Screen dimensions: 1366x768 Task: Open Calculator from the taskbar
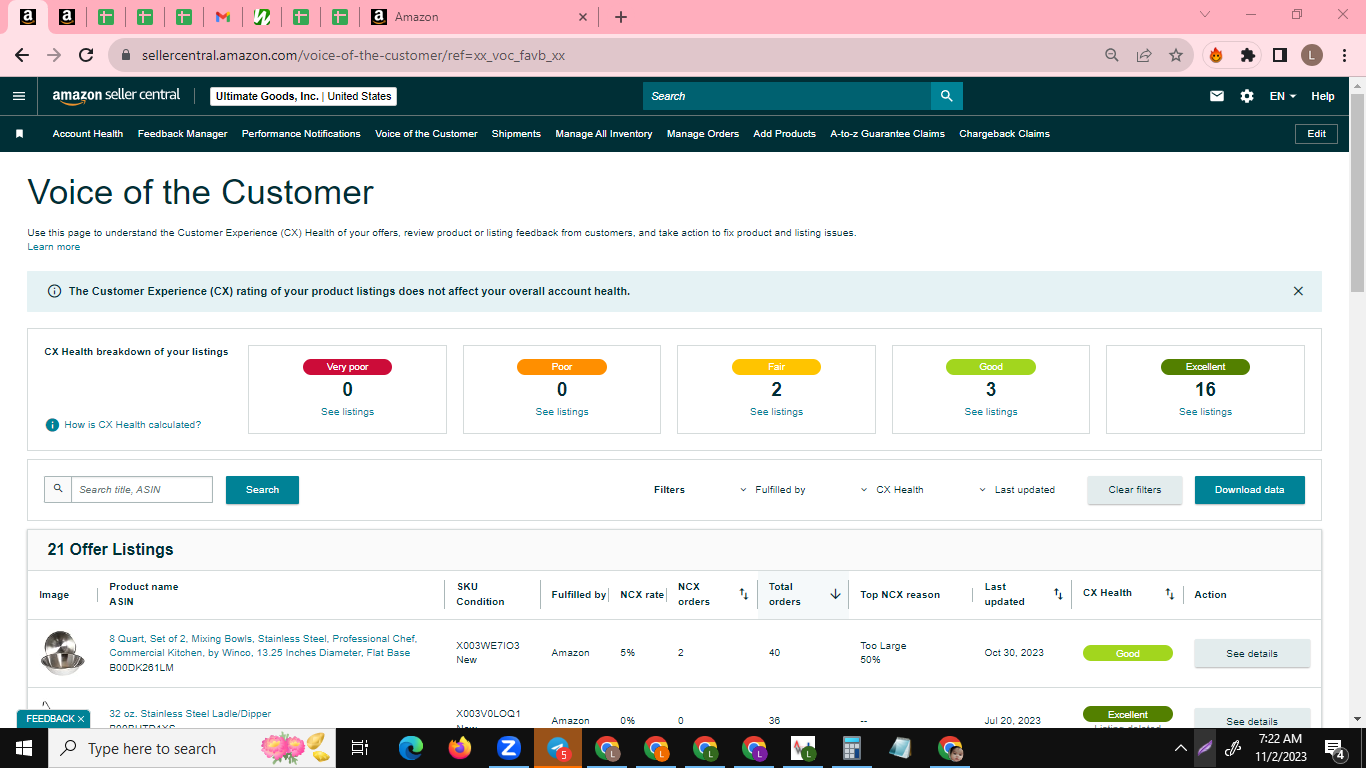[852, 748]
